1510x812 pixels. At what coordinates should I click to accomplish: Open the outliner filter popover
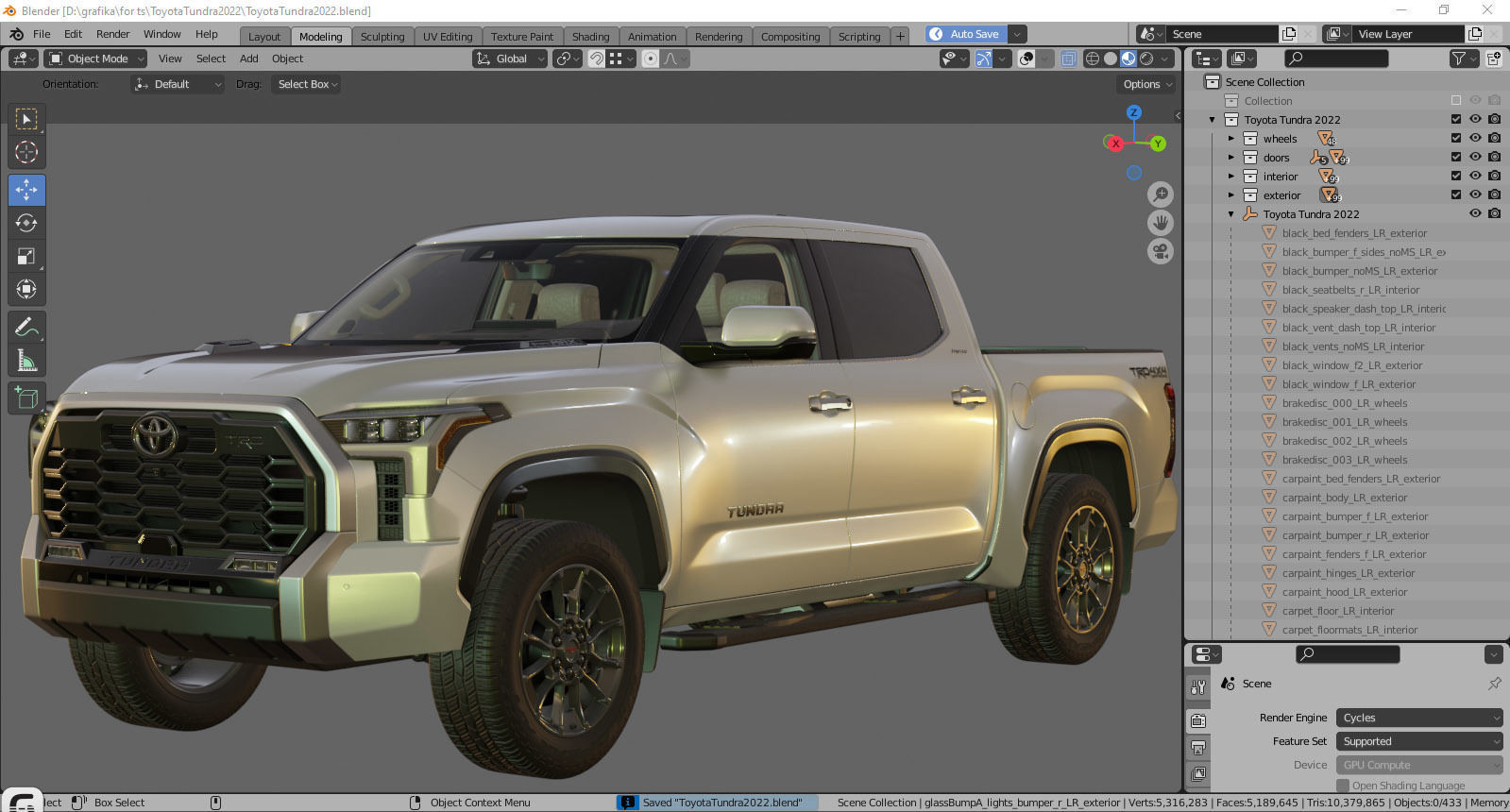click(x=1464, y=59)
